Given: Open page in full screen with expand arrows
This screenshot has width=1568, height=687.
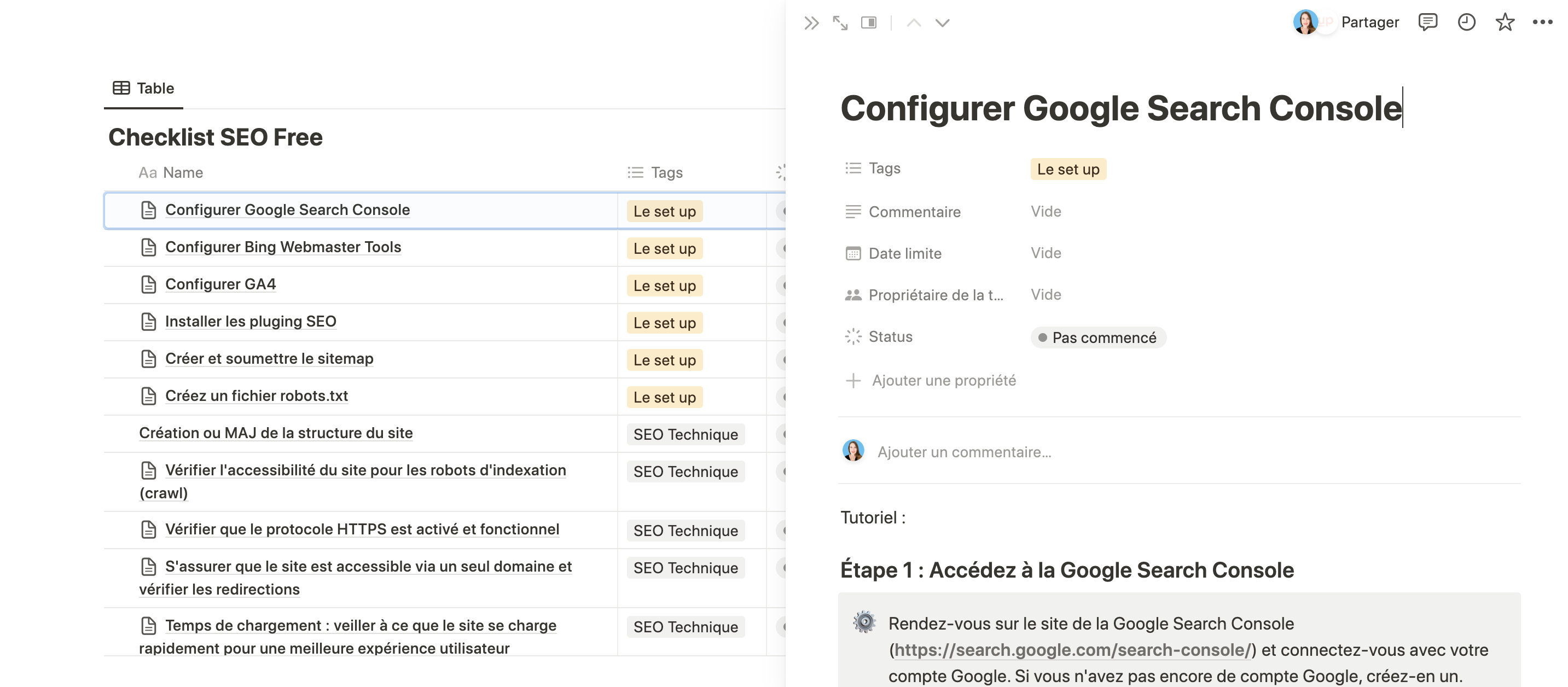Looking at the screenshot, I should 840,23.
